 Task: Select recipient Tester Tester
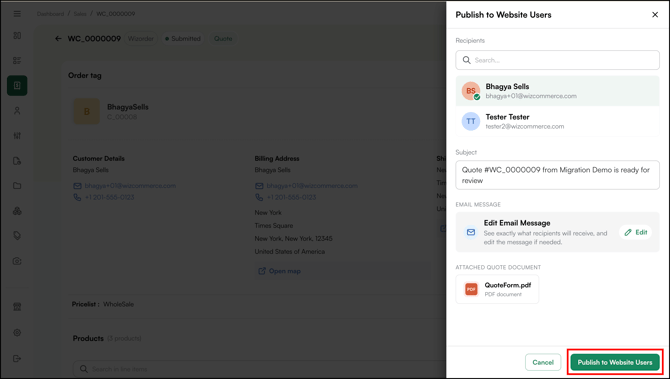click(557, 121)
